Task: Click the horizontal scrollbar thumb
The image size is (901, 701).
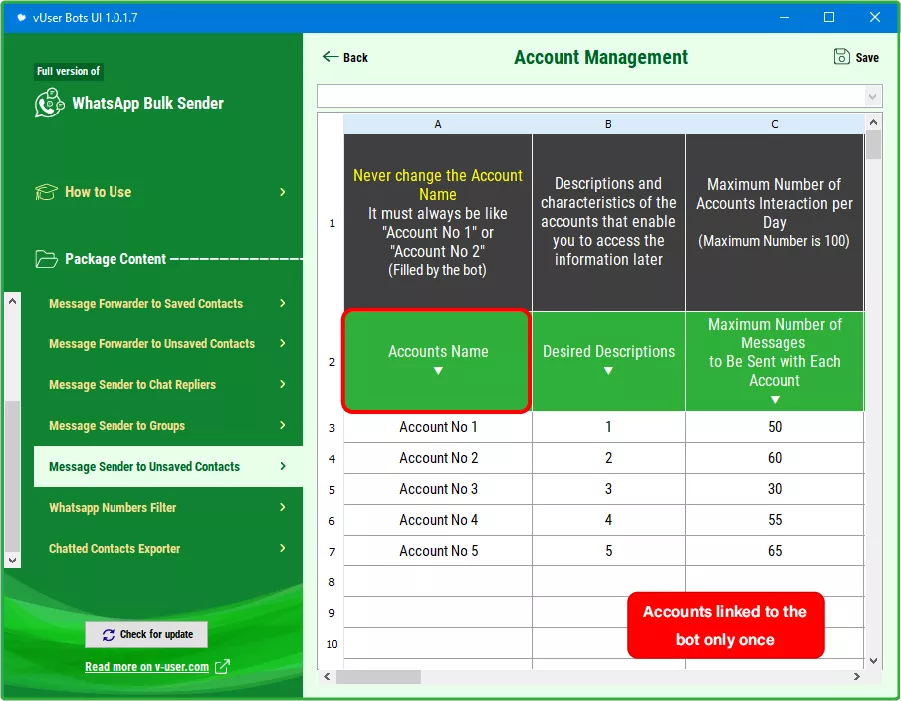Action: 378,676
